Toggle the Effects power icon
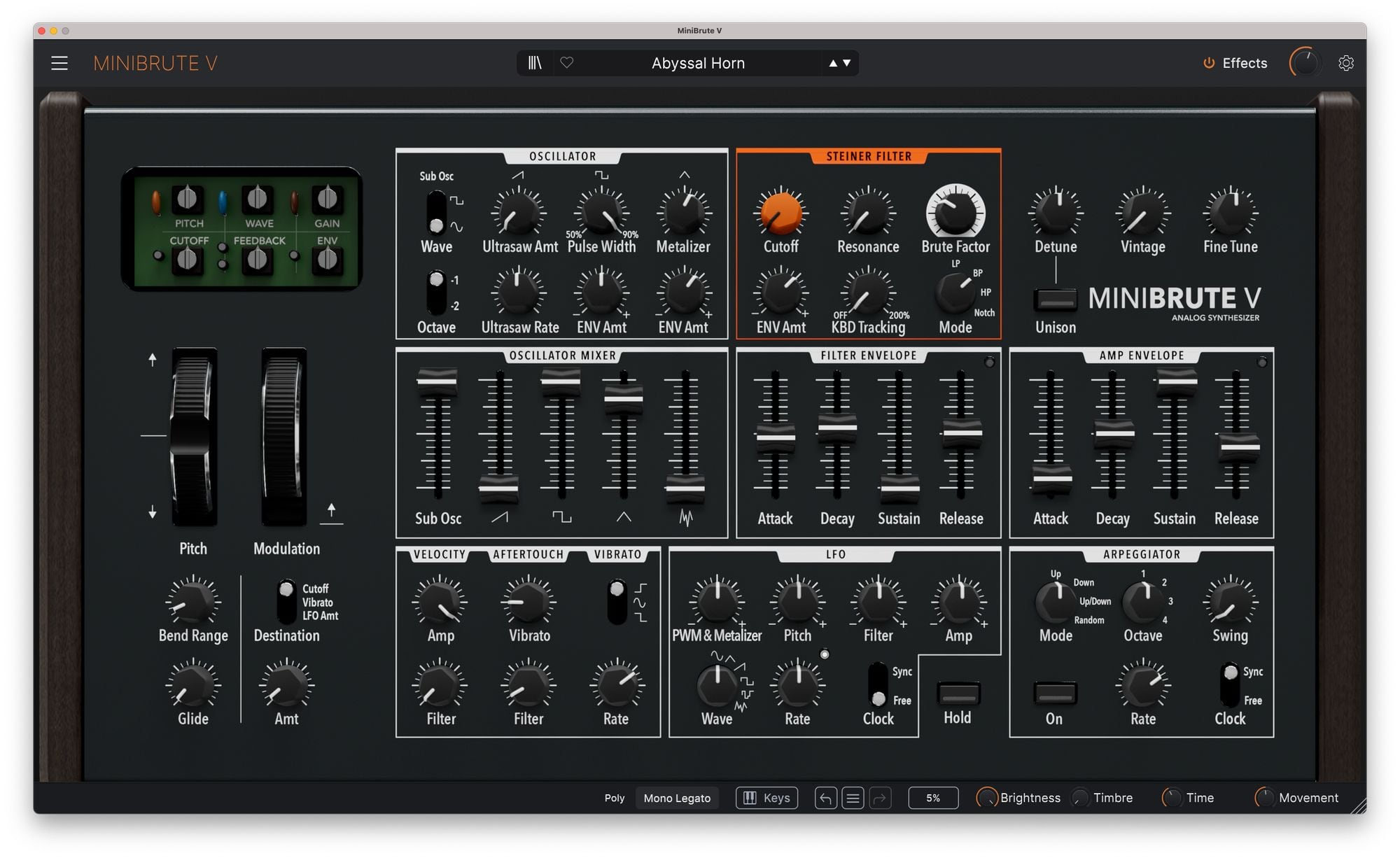1400x858 pixels. point(1209,63)
